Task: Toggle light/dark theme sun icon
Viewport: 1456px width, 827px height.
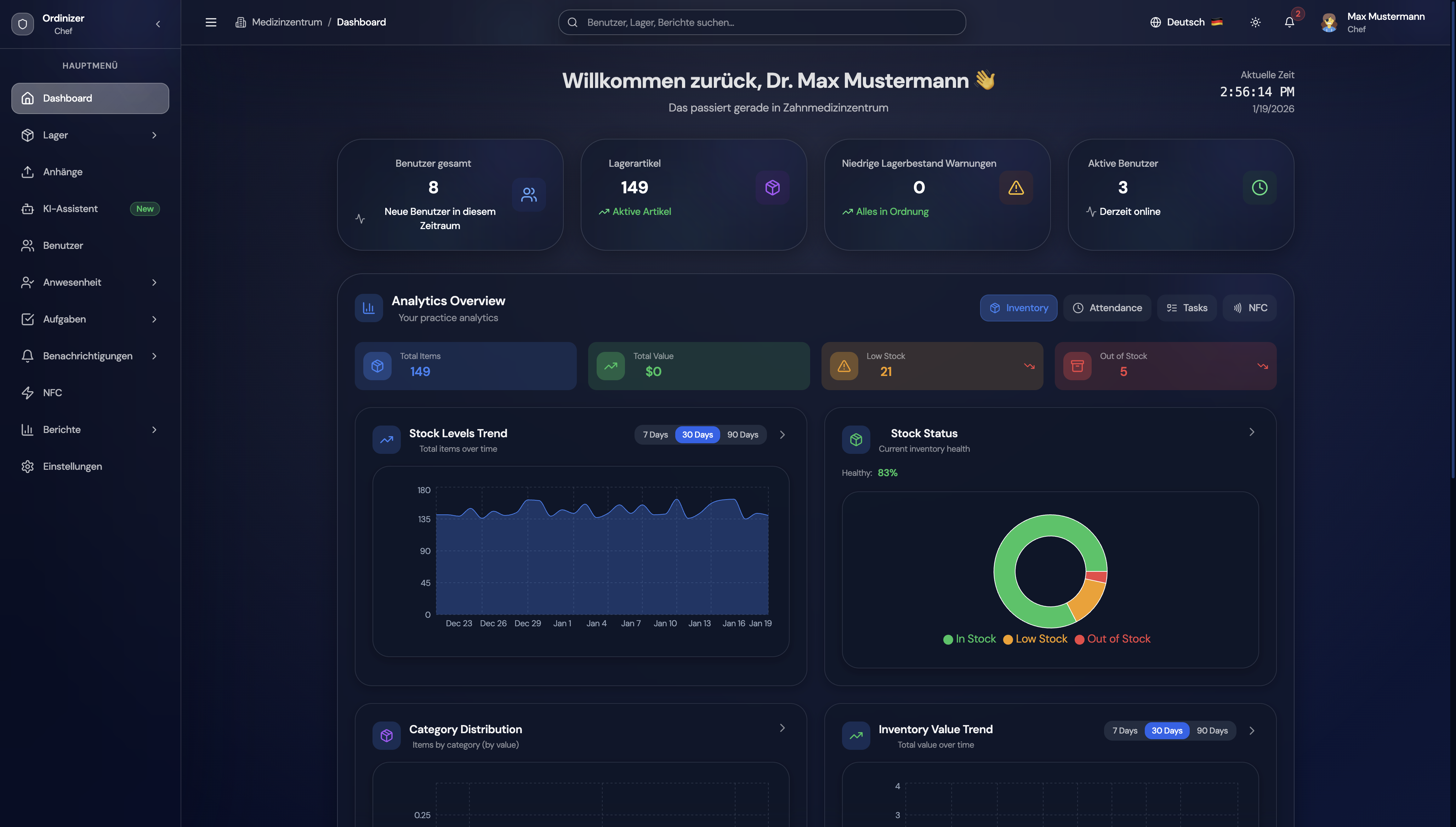Action: pos(1256,22)
